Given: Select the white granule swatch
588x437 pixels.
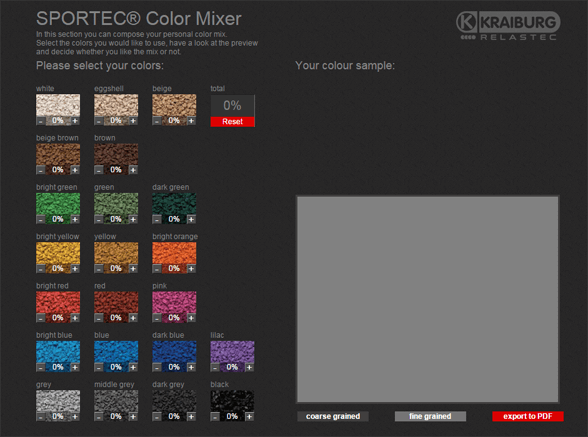Looking at the screenshot, I should coord(58,105).
